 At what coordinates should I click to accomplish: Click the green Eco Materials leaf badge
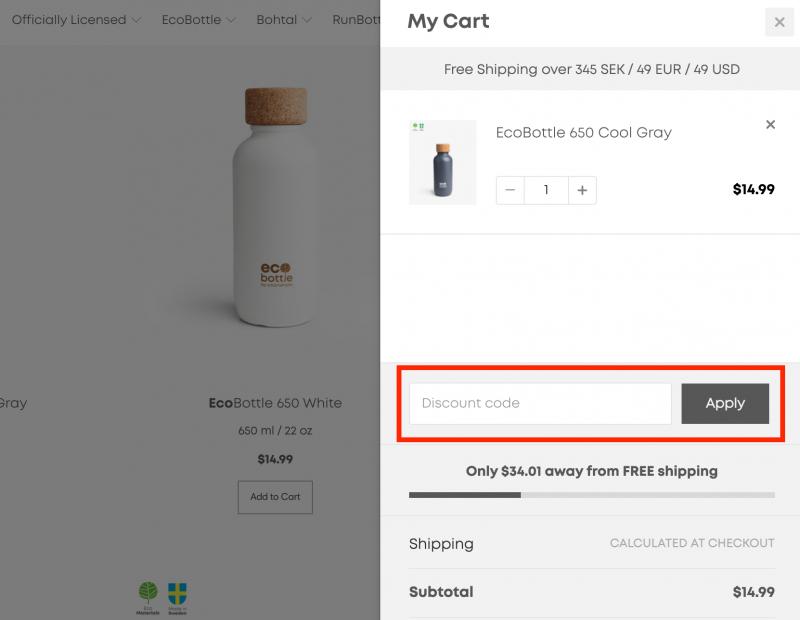pos(148,598)
